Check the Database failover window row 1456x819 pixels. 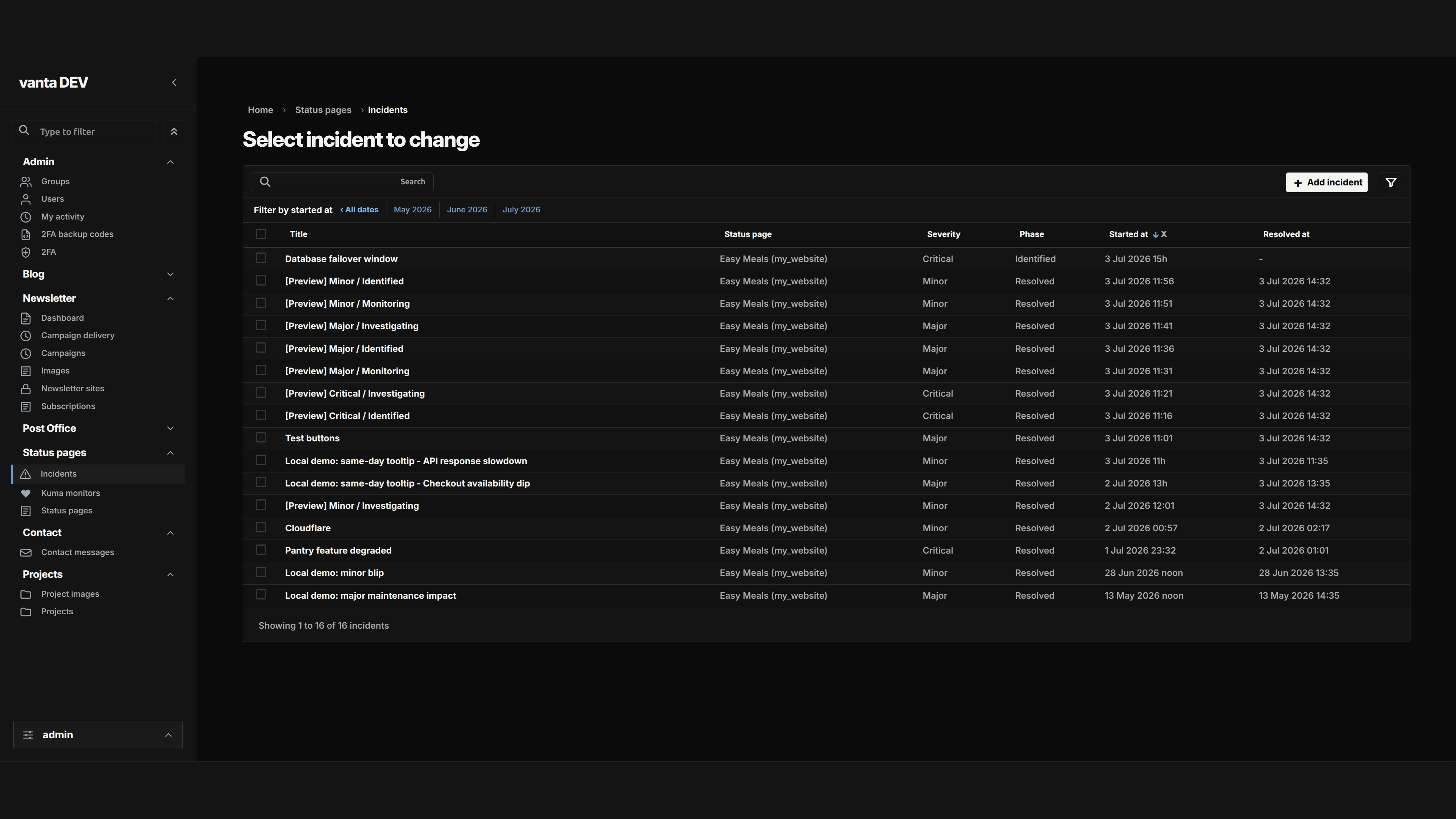tap(261, 258)
